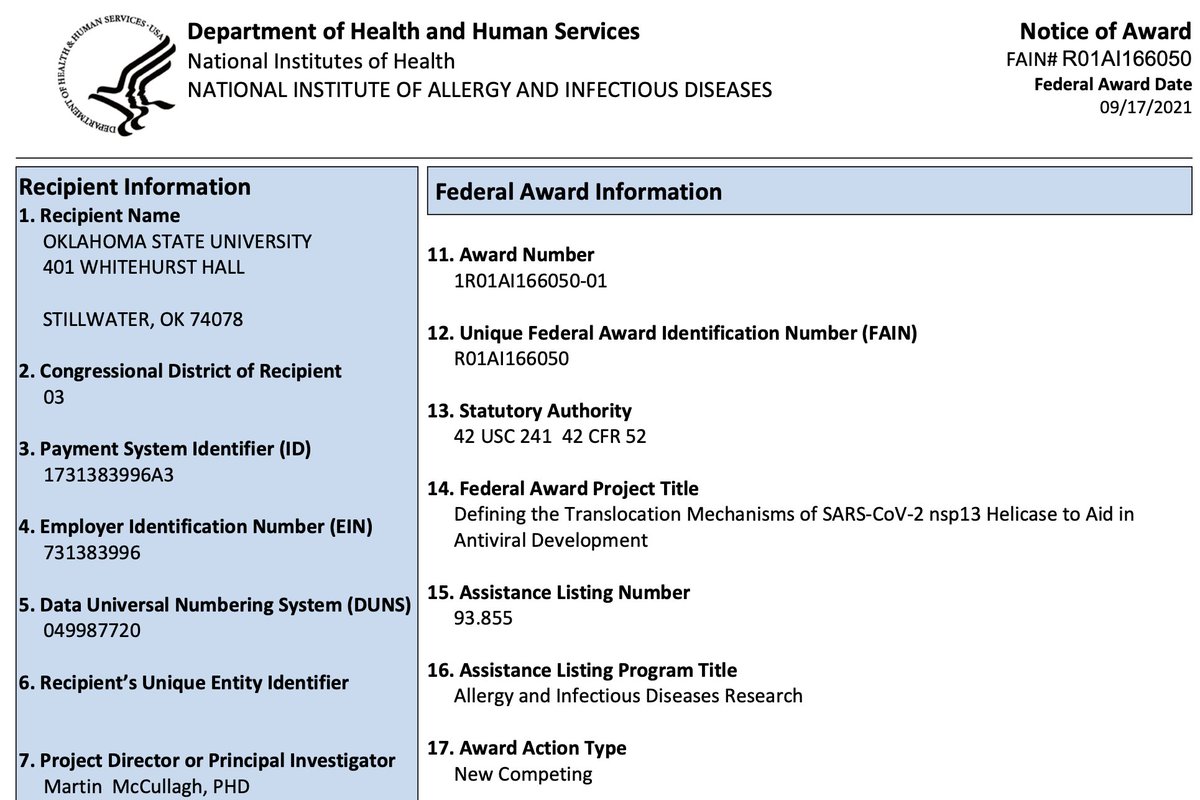Select '42 USC 241 42 CFR 52' text
The image size is (1200, 800).
552,437
